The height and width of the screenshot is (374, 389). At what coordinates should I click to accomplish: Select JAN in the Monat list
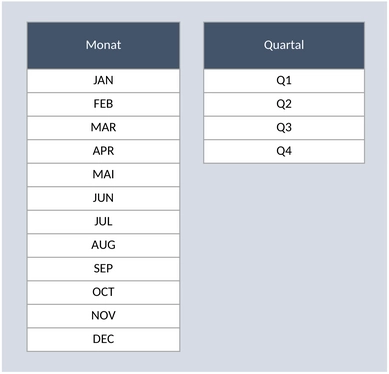pos(103,81)
